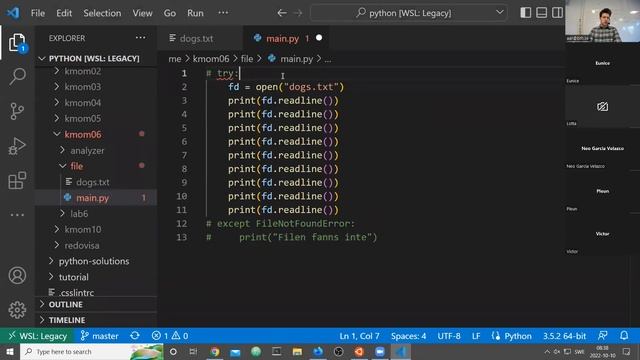Viewport: 640px width, 360px height.
Task: Show additional views ellipsis in activity bar
Action: tap(17, 215)
